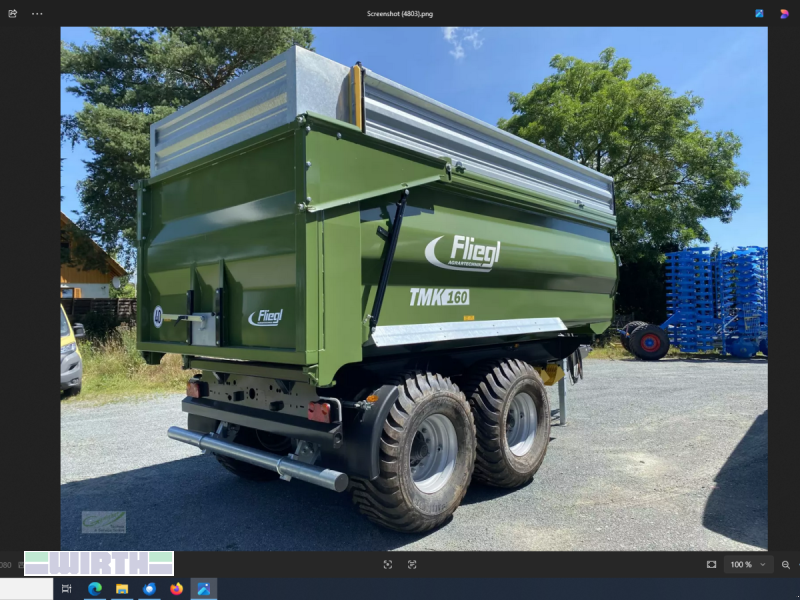
Task: Expand the 100 % zoom dropdown
Action: [x=747, y=564]
